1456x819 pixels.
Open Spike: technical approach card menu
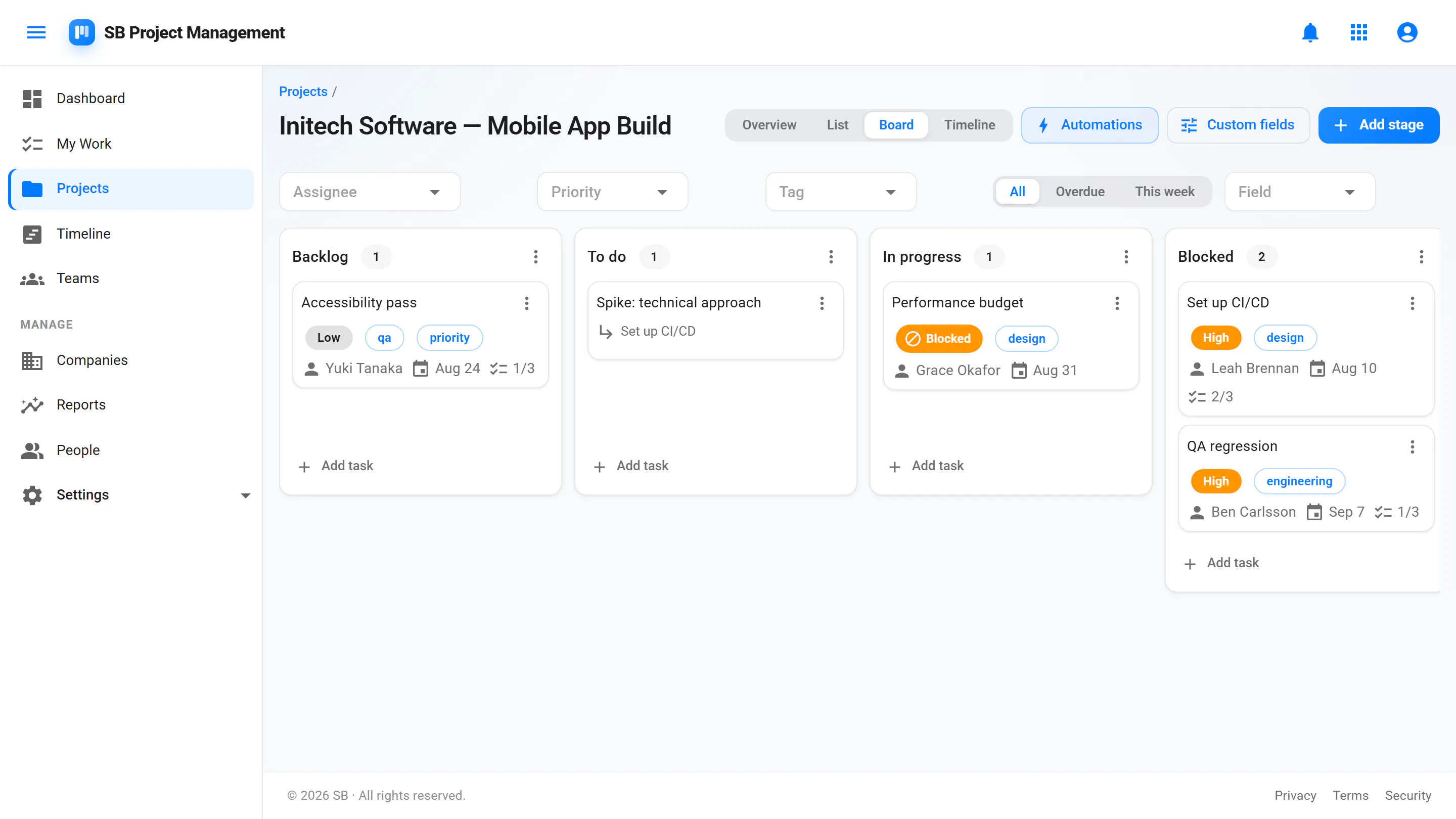822,303
